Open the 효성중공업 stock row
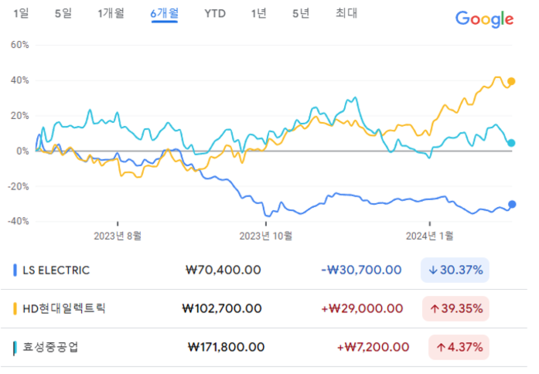The width and height of the screenshot is (539, 374). tap(264, 347)
